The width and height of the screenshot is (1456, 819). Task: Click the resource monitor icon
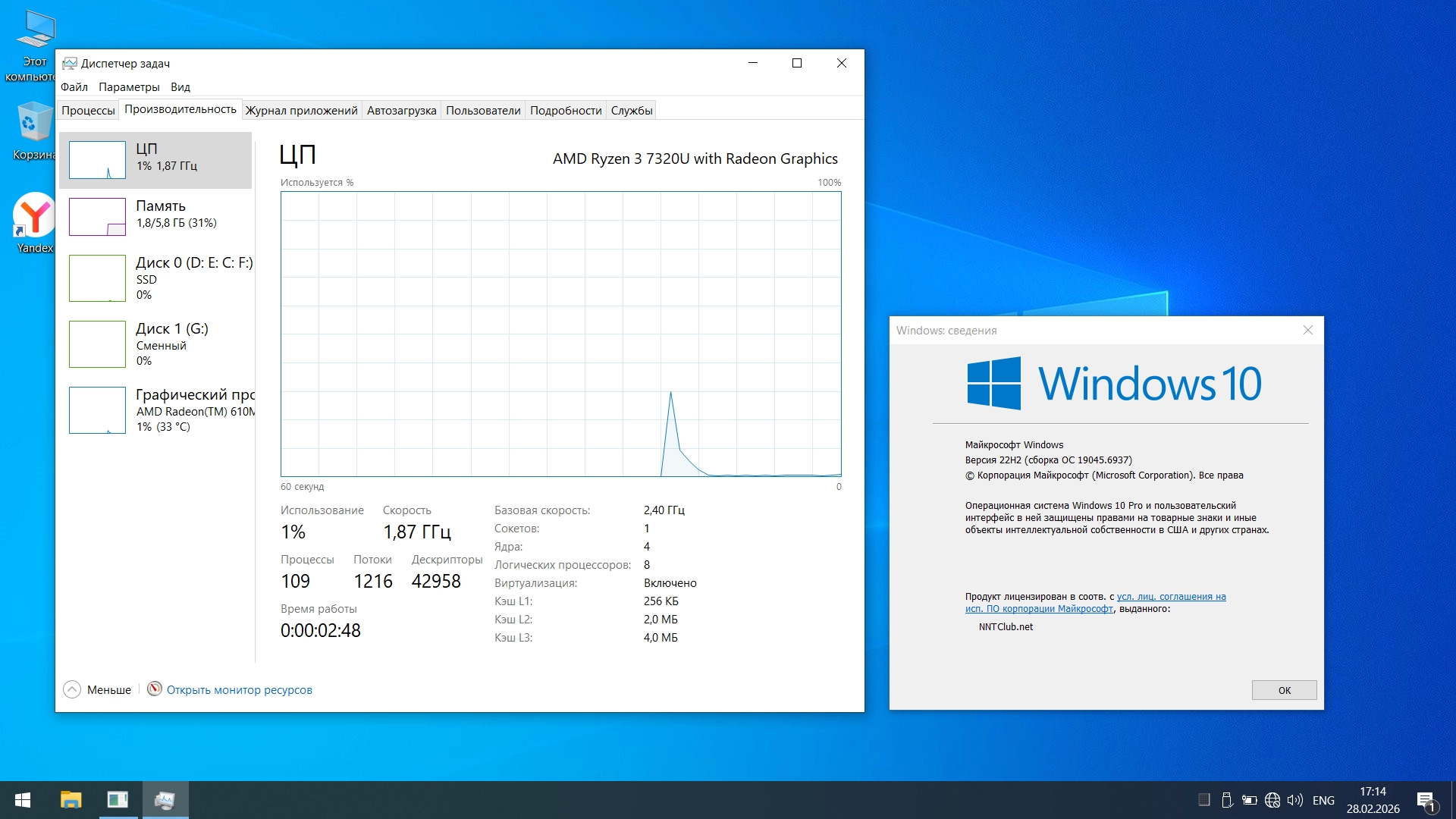coord(155,689)
